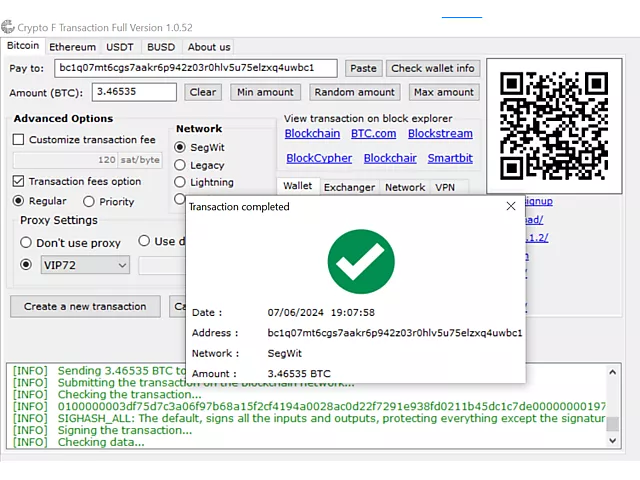Enable Customize transaction fee checkbox
640x480 pixels.
(19, 140)
